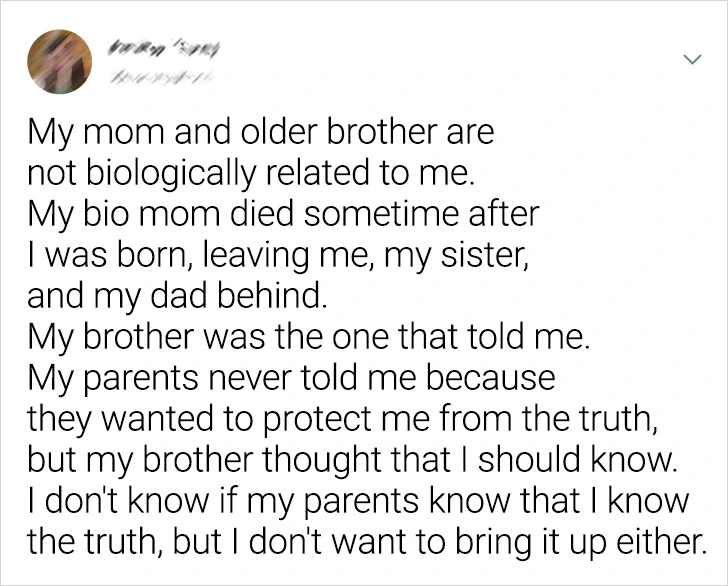Click the word "either." ending the tweet
The height and width of the screenshot is (586, 728).
pyautogui.click(x=663, y=545)
